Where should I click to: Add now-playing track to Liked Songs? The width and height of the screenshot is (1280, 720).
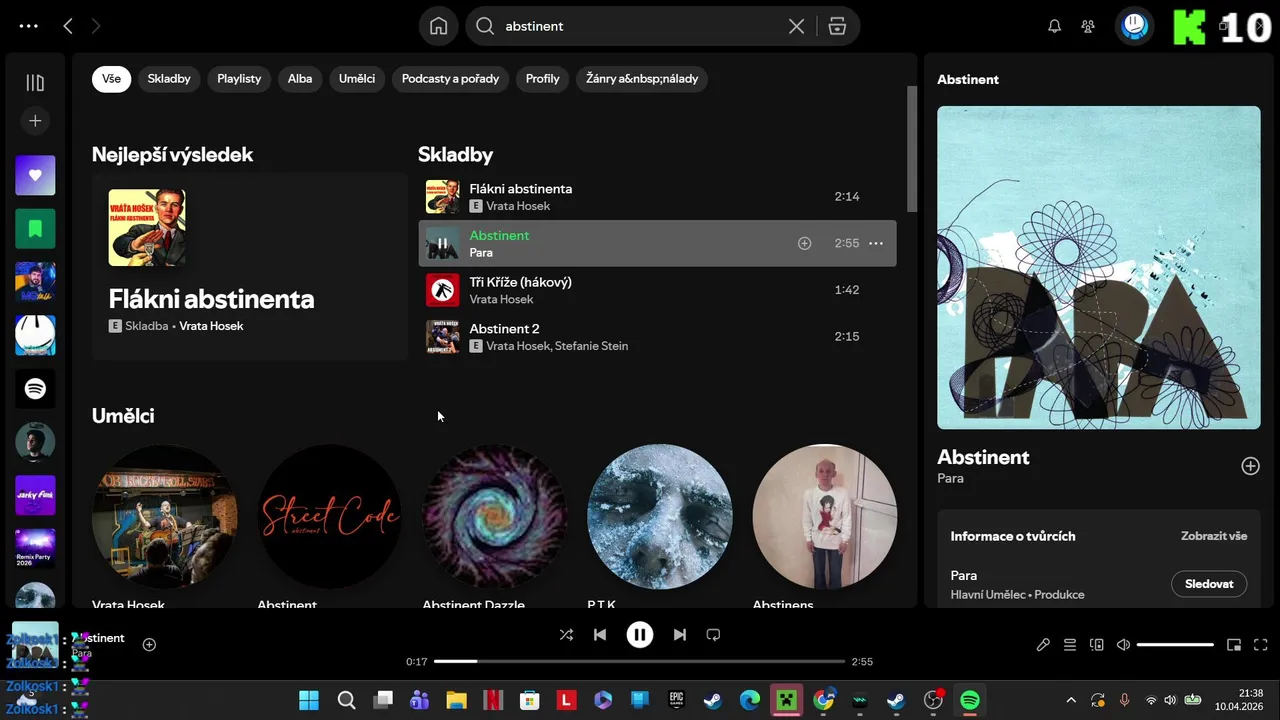click(149, 645)
